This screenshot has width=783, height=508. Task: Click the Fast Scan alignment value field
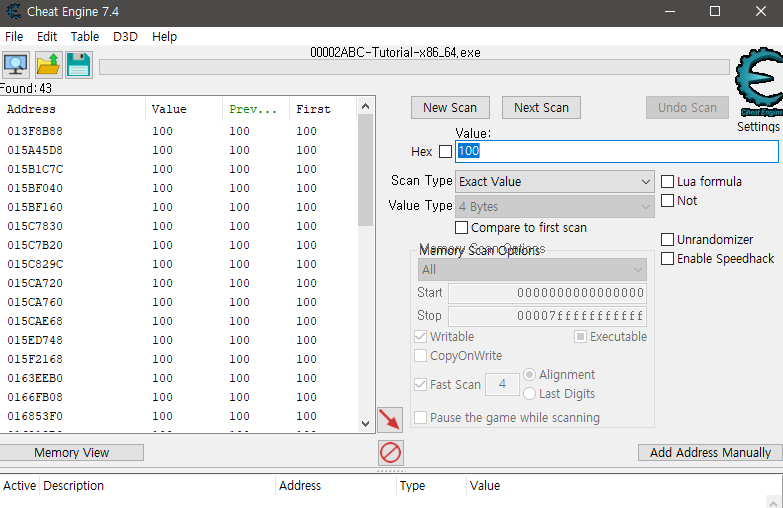point(502,384)
